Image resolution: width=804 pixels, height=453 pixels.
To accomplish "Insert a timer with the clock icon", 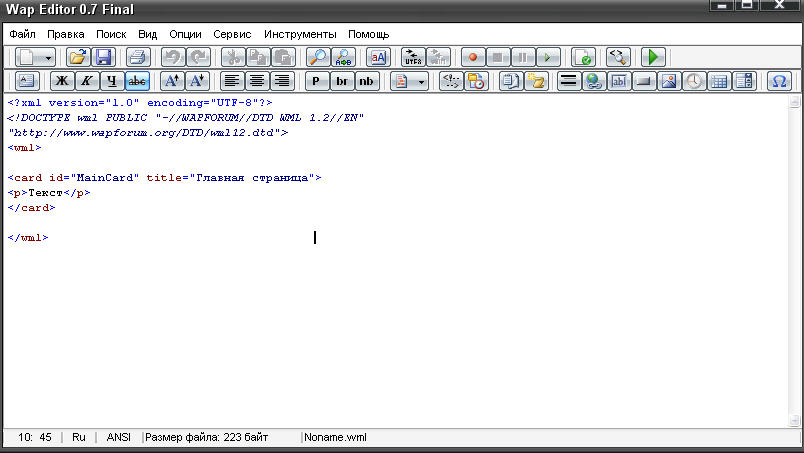I will 694,81.
